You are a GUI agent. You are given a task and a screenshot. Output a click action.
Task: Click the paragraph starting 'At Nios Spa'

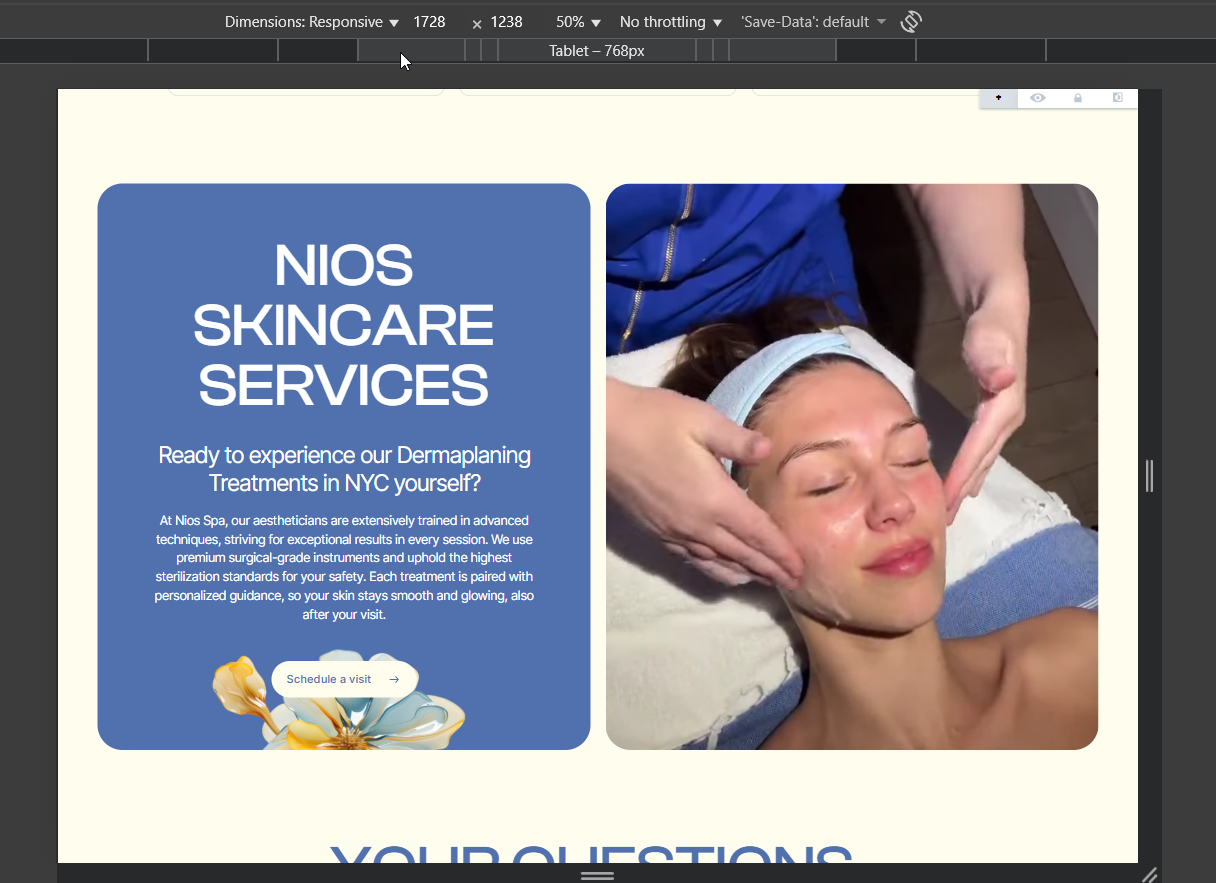pos(344,567)
